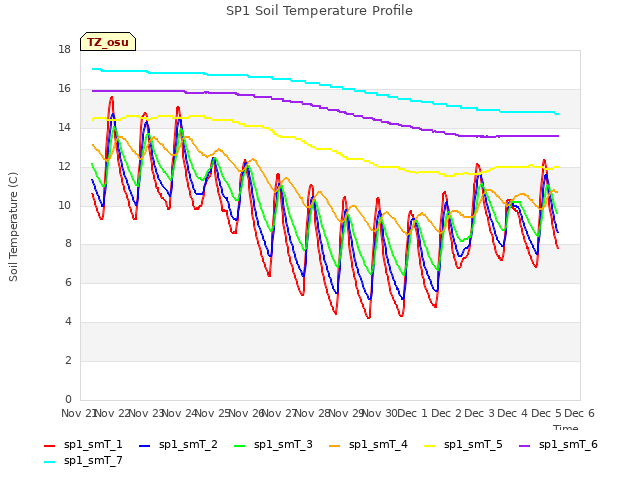Screen dimensions: 640x480
Task: Click the y-axis value 18
Action: coord(64,50)
